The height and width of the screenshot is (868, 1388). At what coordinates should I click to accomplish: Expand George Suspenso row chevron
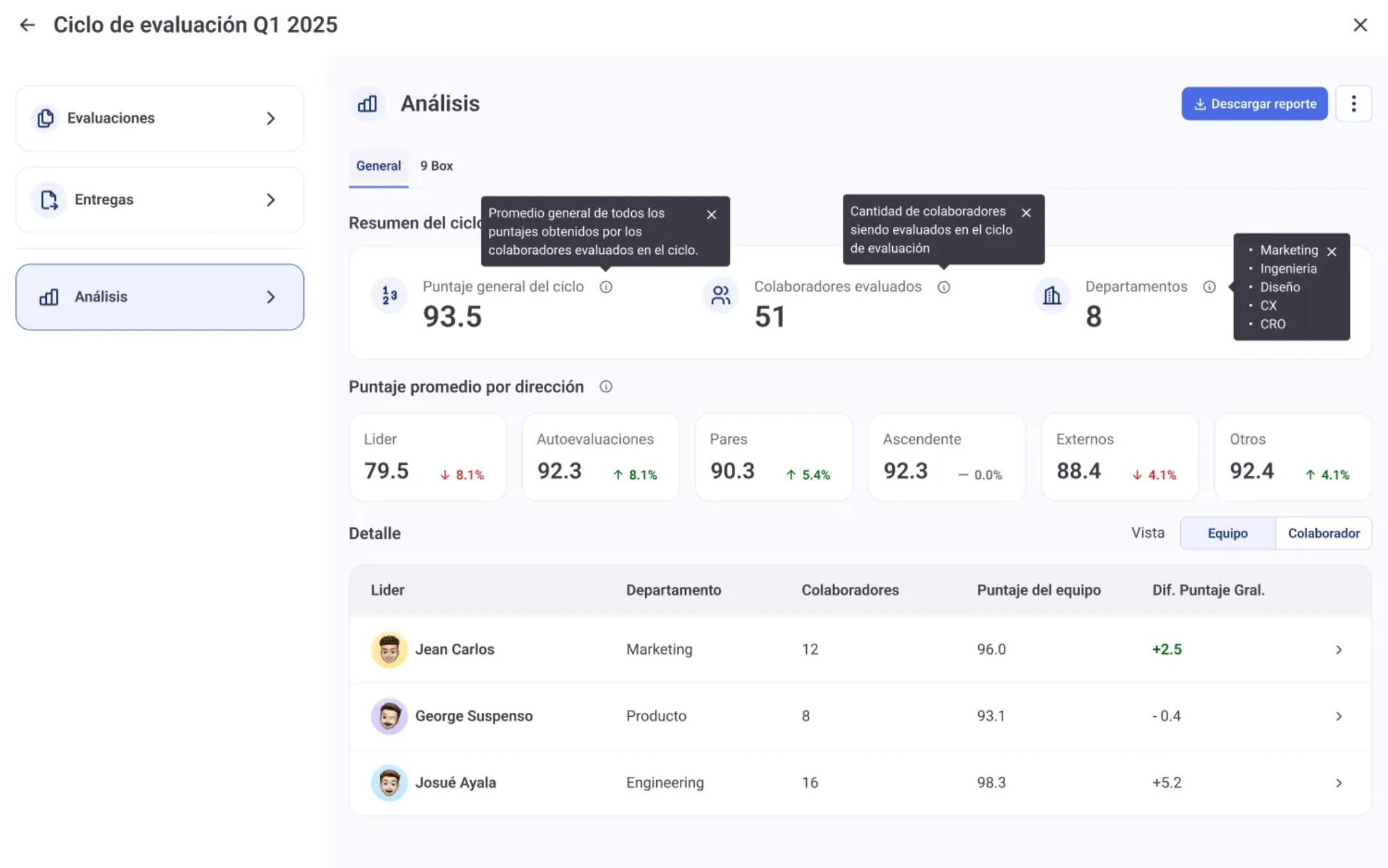pyautogui.click(x=1339, y=717)
